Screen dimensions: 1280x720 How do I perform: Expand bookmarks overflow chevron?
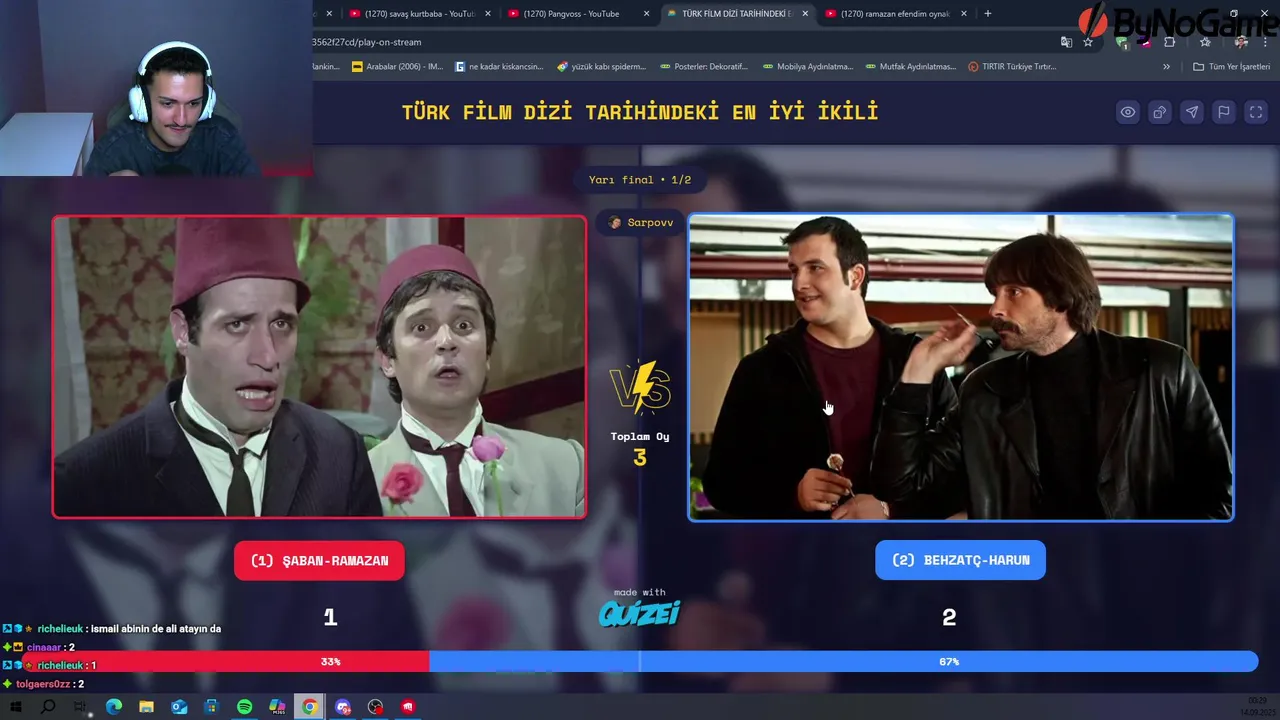1166,67
